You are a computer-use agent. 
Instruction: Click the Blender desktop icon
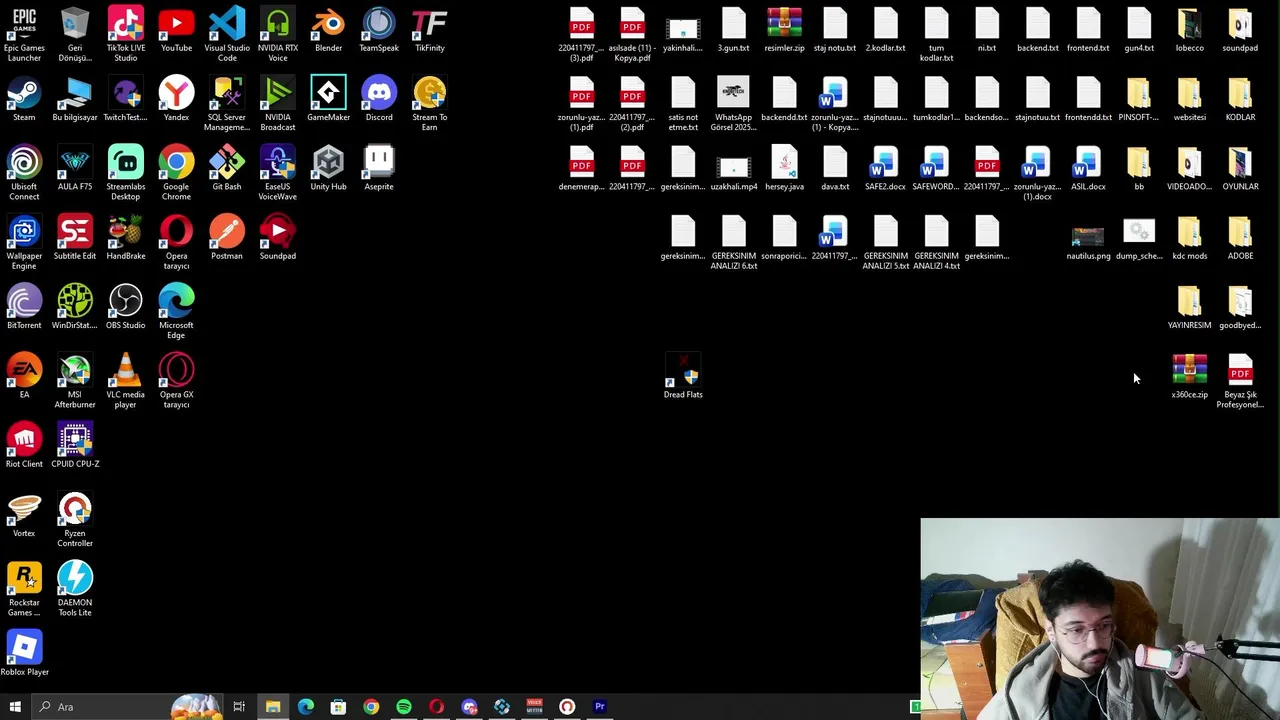coord(328,29)
